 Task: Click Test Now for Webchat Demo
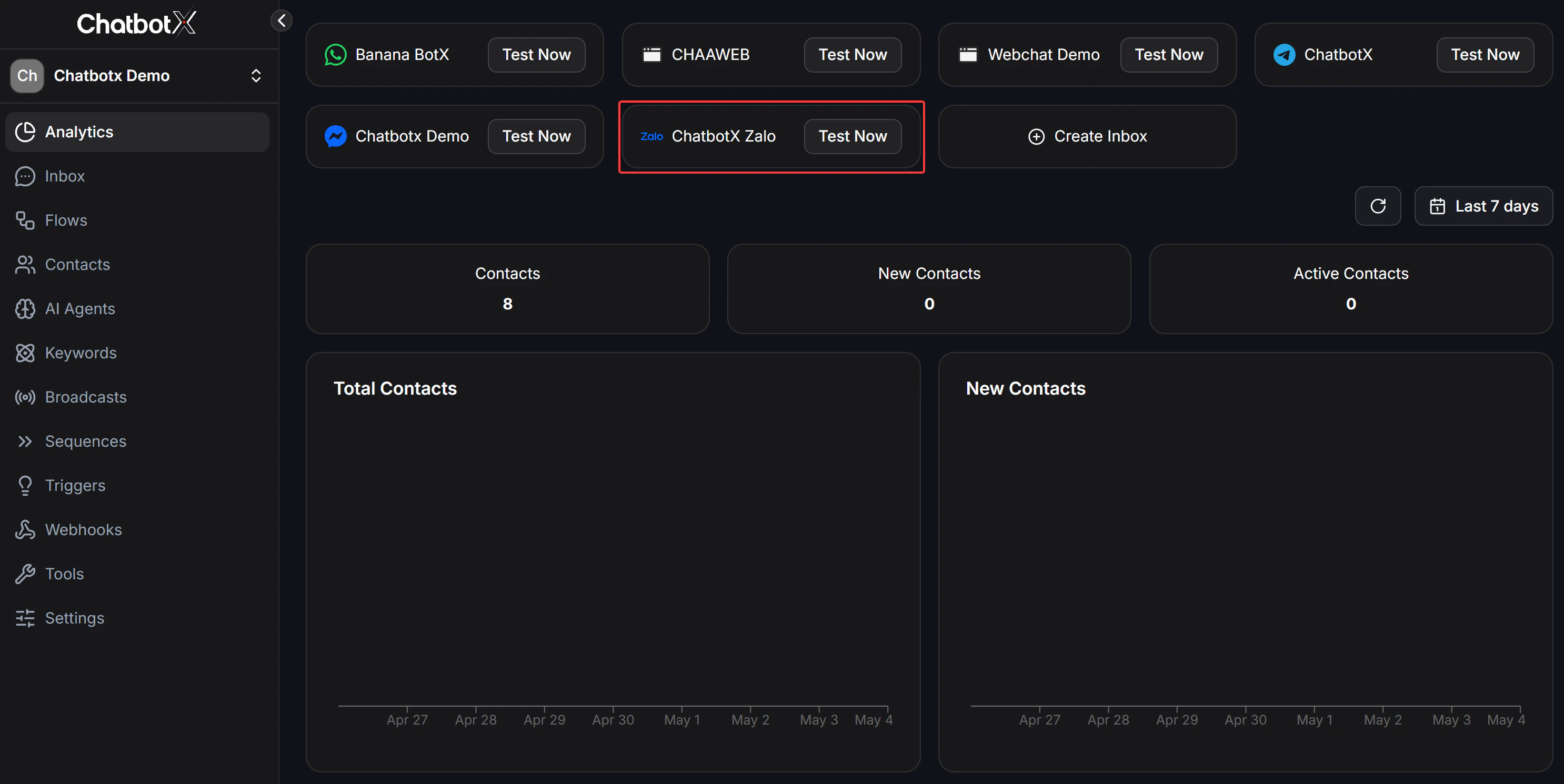click(1169, 55)
